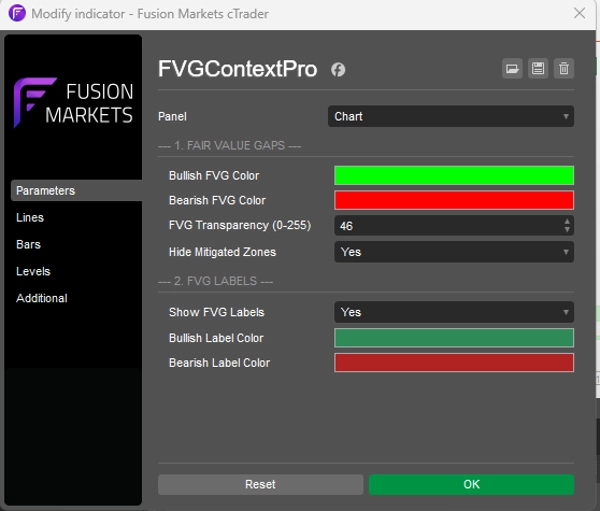Click the 'FVG Transparency (0-255)' label
Image resolution: width=600 pixels, height=511 pixels.
point(240,225)
